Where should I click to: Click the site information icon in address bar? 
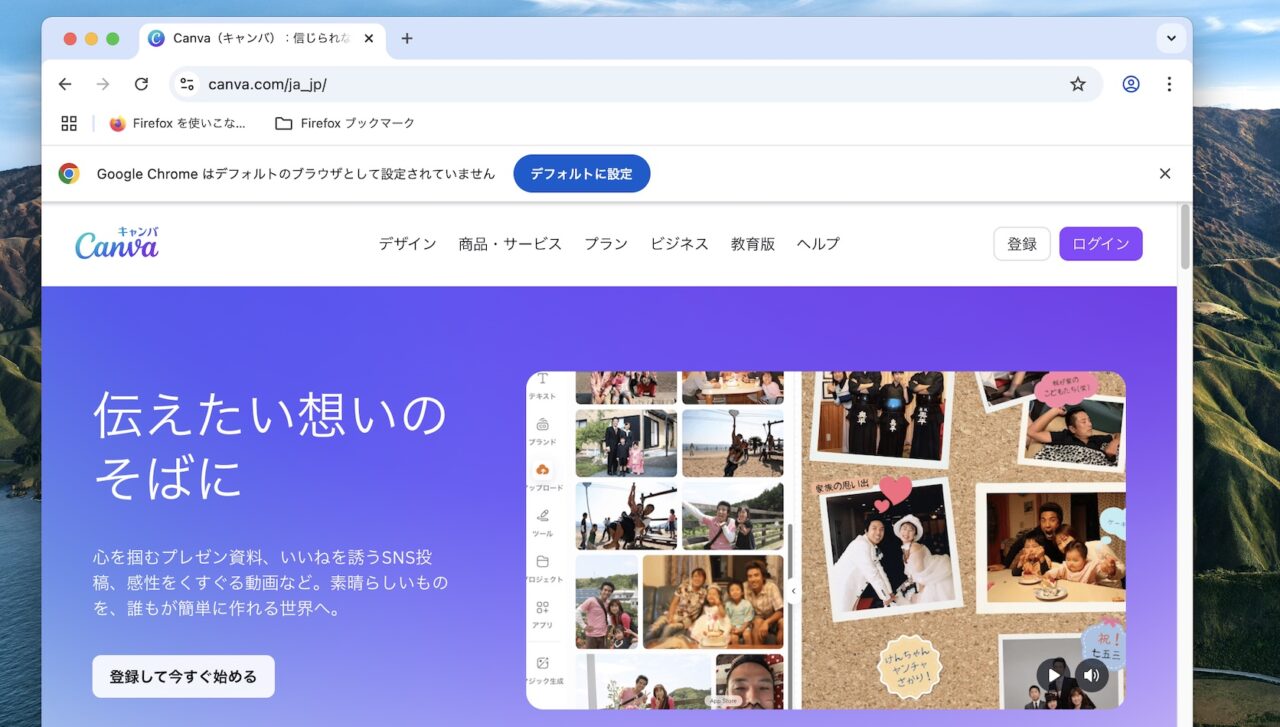pos(187,84)
